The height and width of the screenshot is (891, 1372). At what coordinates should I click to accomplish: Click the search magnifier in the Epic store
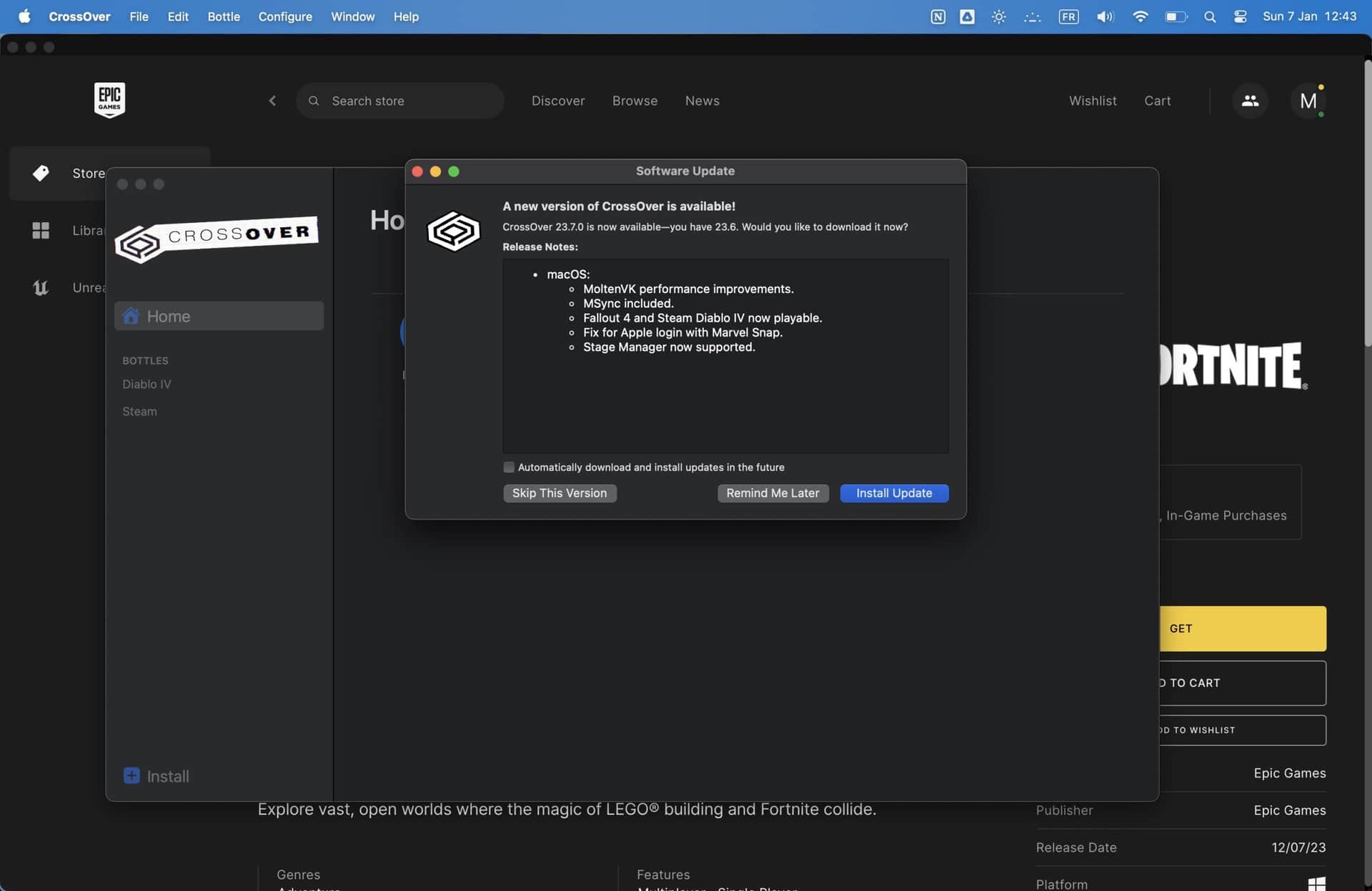tap(314, 101)
